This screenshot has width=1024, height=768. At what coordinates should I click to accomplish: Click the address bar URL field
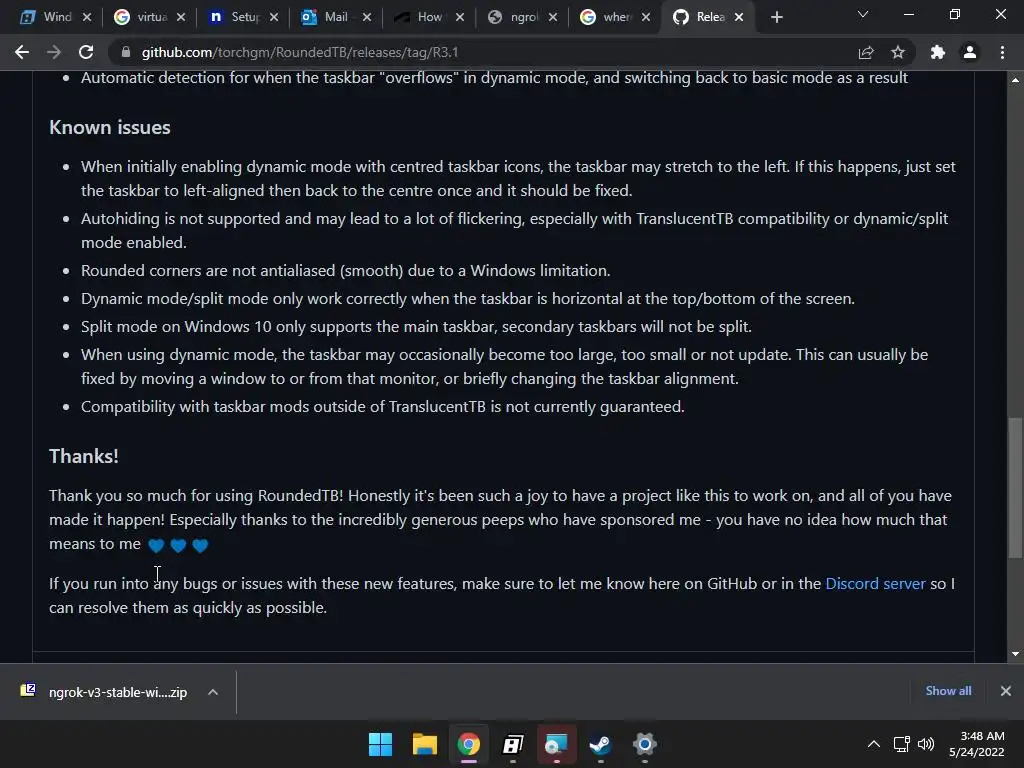coord(483,52)
